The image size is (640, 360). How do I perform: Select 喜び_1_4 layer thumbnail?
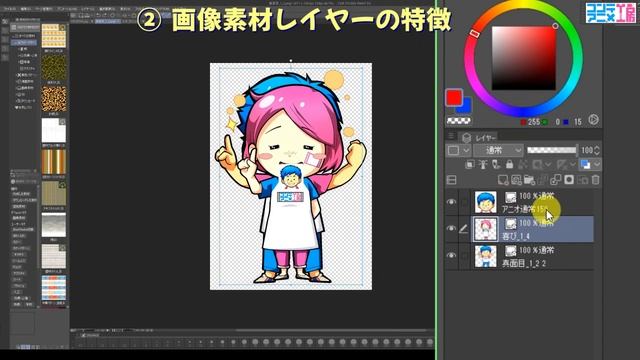(x=486, y=229)
